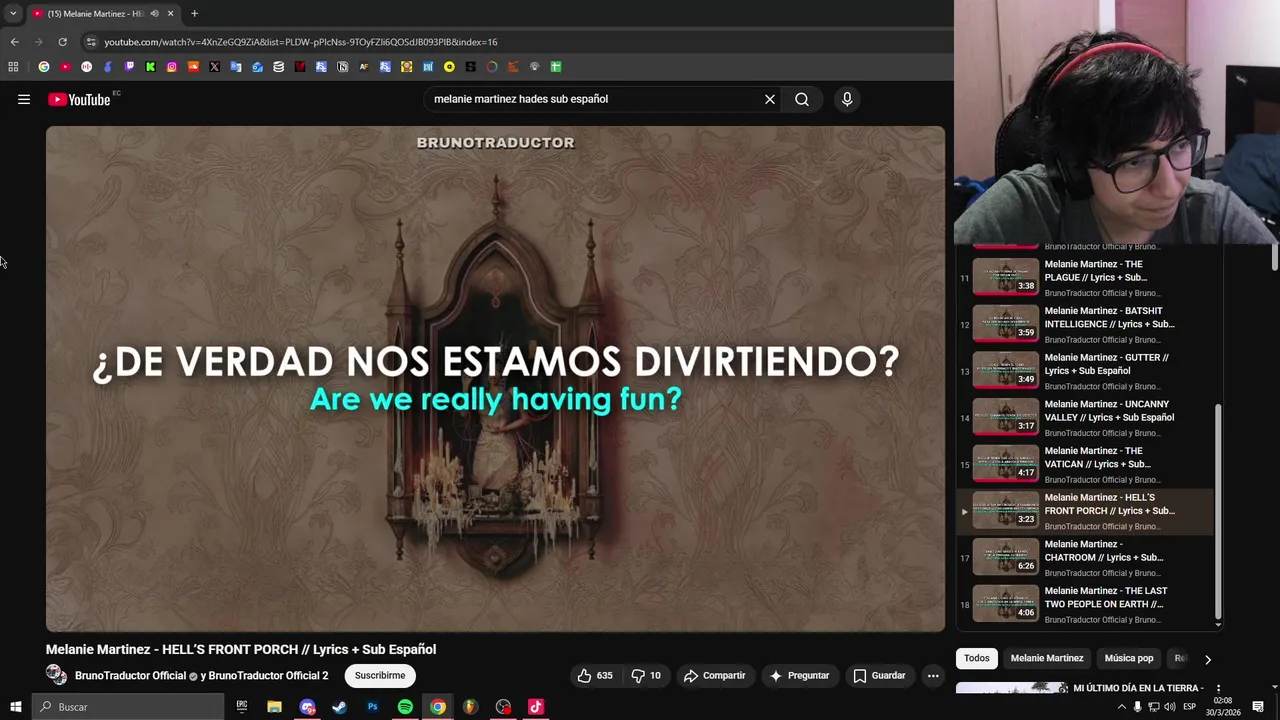Open options for MI ÚLTIMO DÍA EN LA TIERRA
This screenshot has width=1280, height=720.
pyautogui.click(x=1217, y=689)
